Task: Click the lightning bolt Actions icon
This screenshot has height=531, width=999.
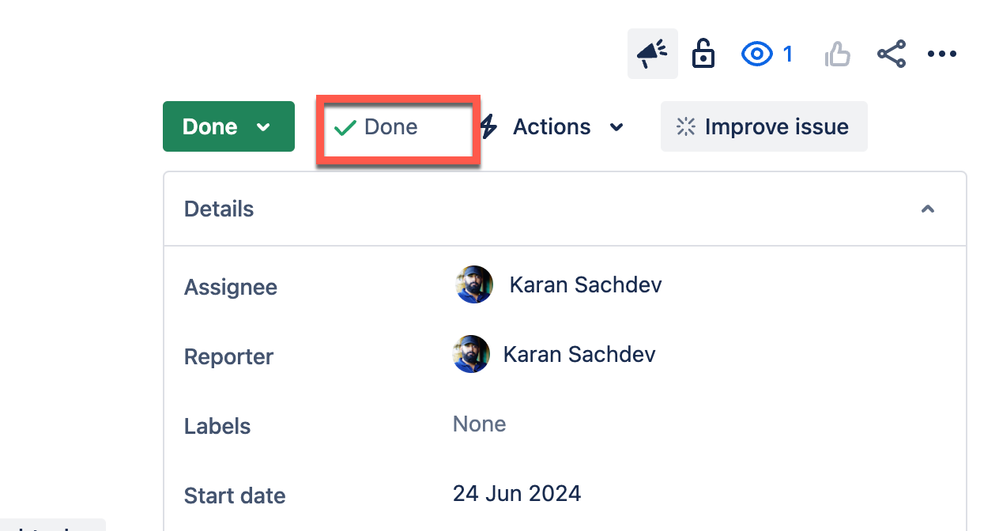Action: (489, 126)
